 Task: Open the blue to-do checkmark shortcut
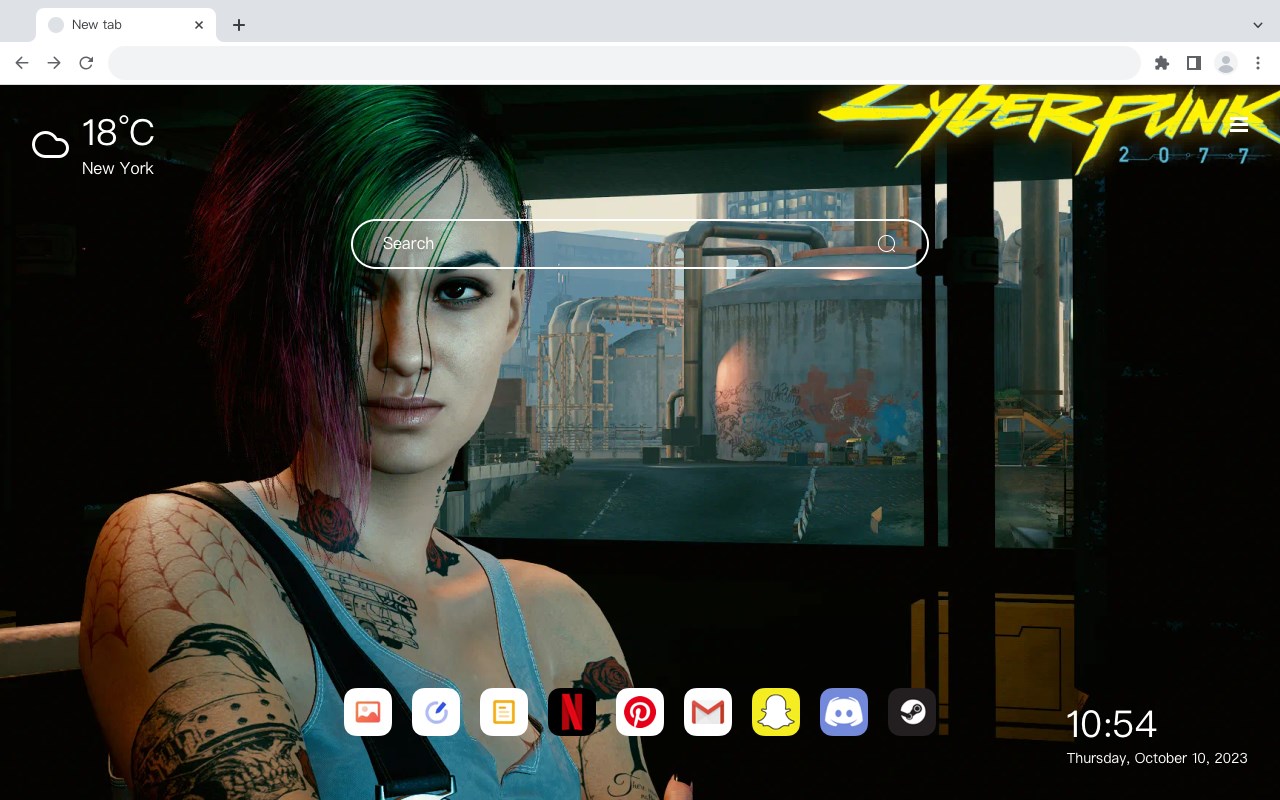(x=436, y=712)
